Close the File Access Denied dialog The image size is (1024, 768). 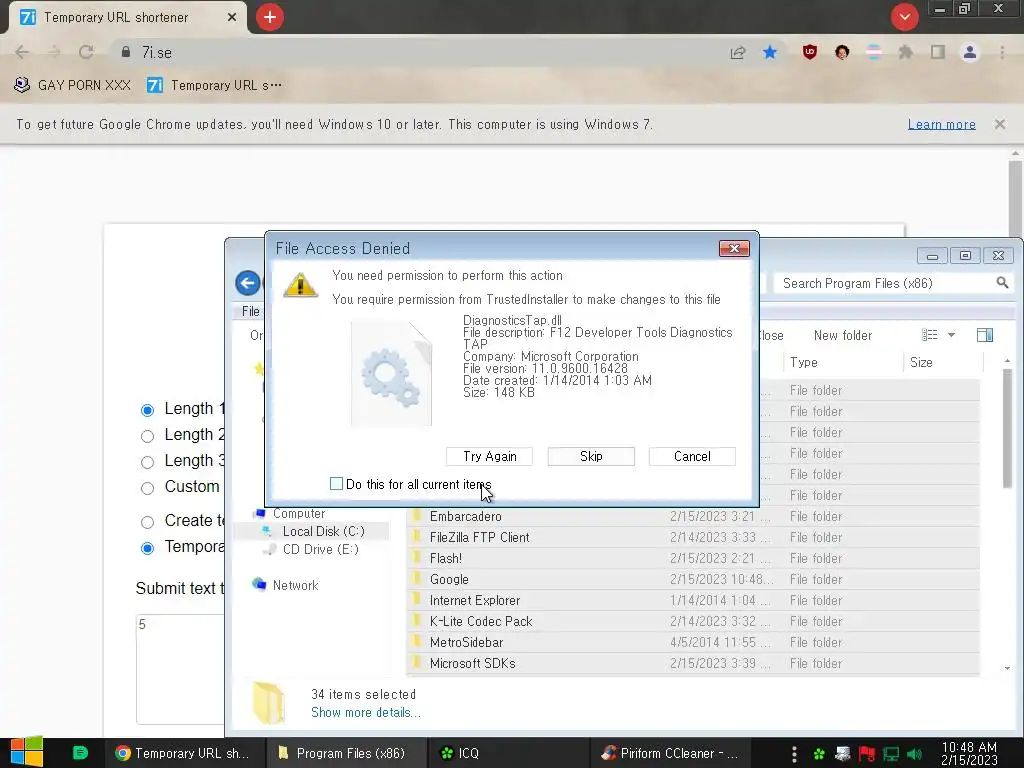click(x=734, y=249)
